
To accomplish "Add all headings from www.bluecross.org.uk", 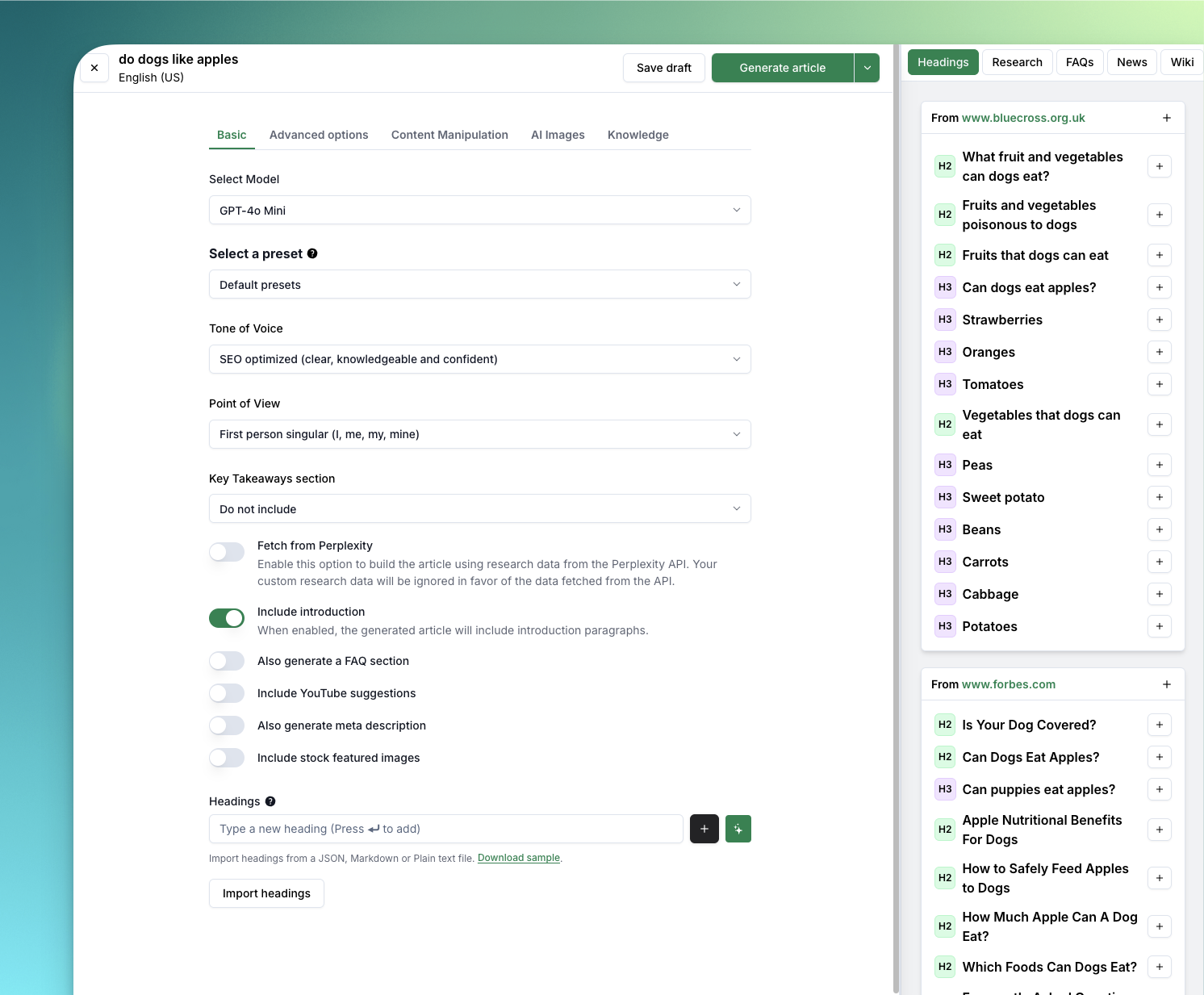I will tap(1166, 118).
